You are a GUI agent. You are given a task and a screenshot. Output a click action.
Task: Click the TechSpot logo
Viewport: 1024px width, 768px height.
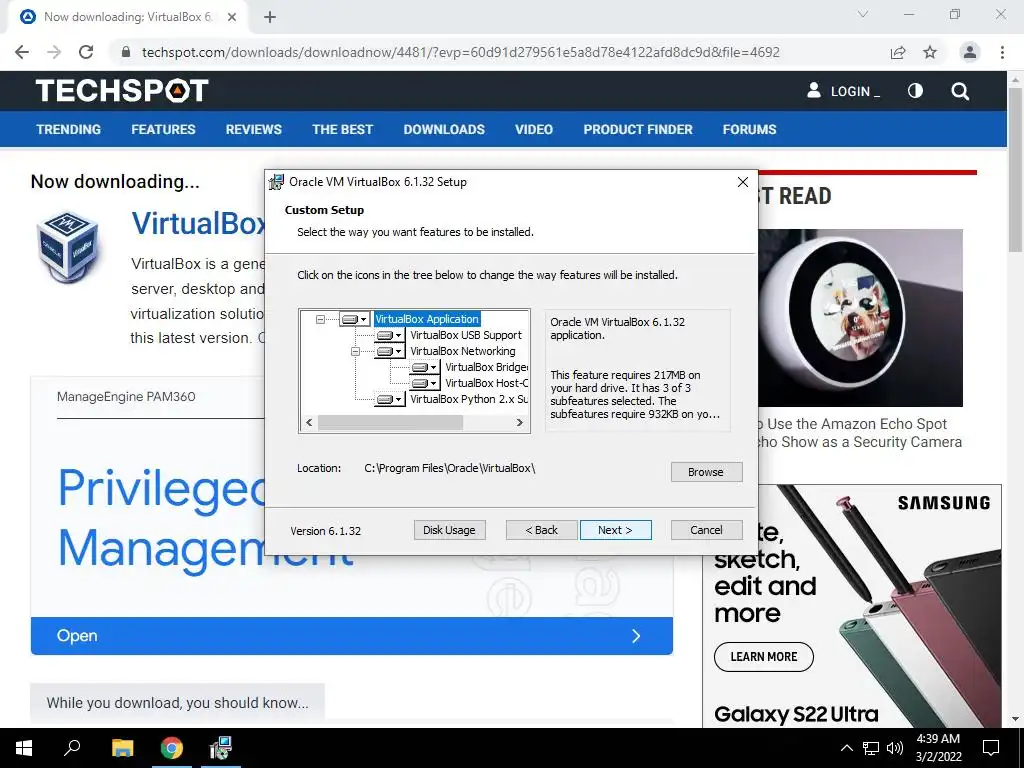(x=122, y=91)
